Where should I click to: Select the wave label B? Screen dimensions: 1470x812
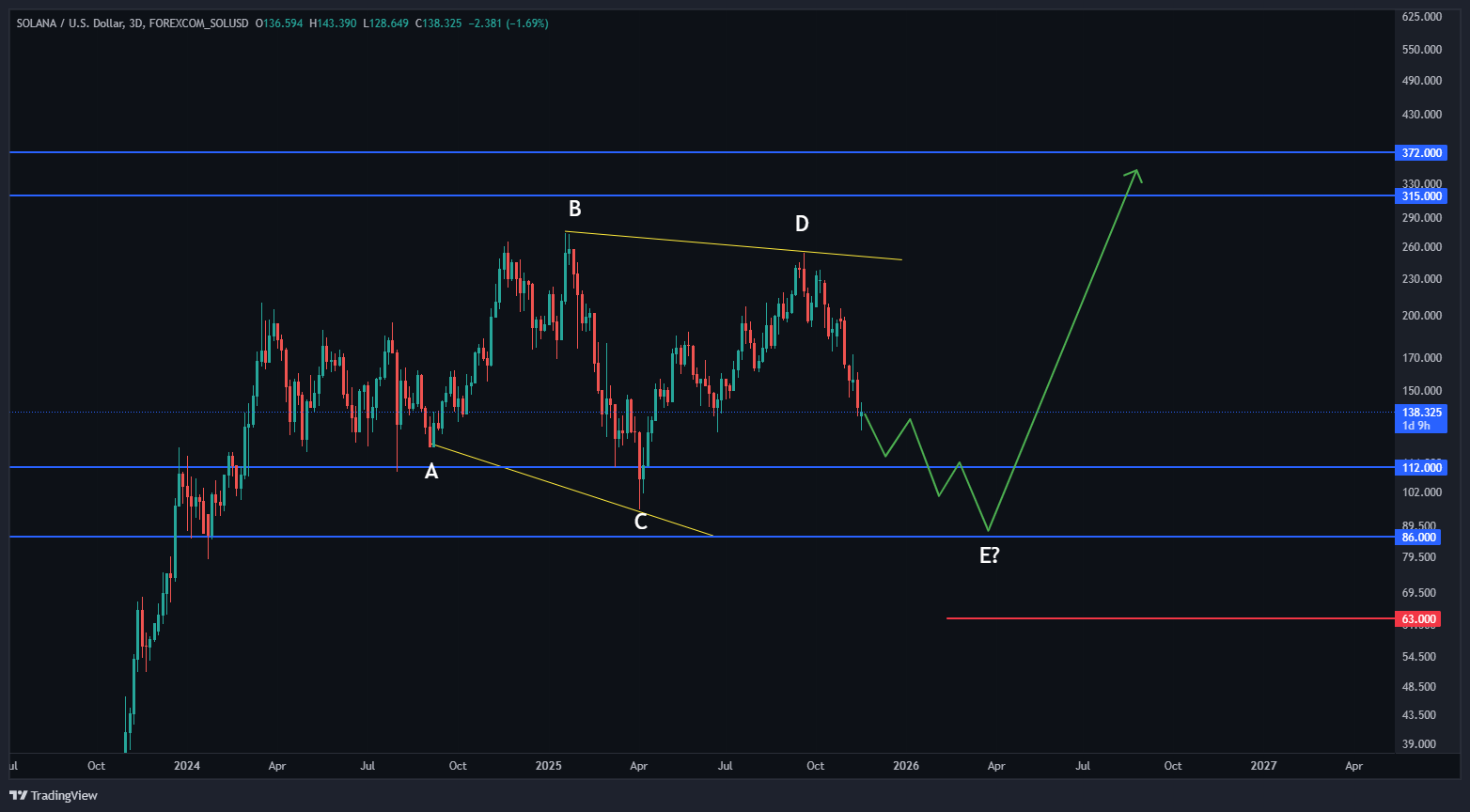(574, 209)
